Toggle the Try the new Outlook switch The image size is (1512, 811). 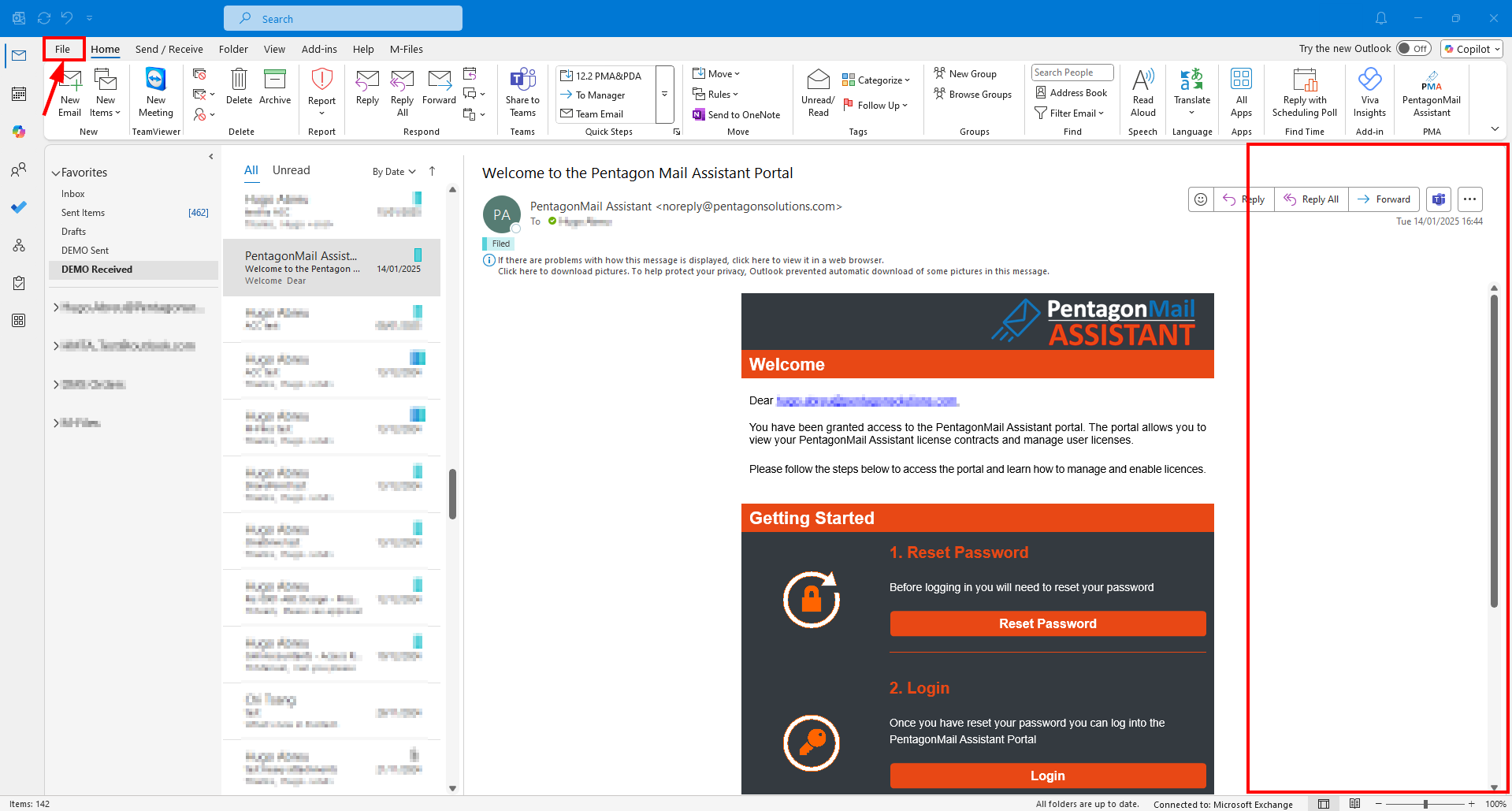click(x=1414, y=49)
